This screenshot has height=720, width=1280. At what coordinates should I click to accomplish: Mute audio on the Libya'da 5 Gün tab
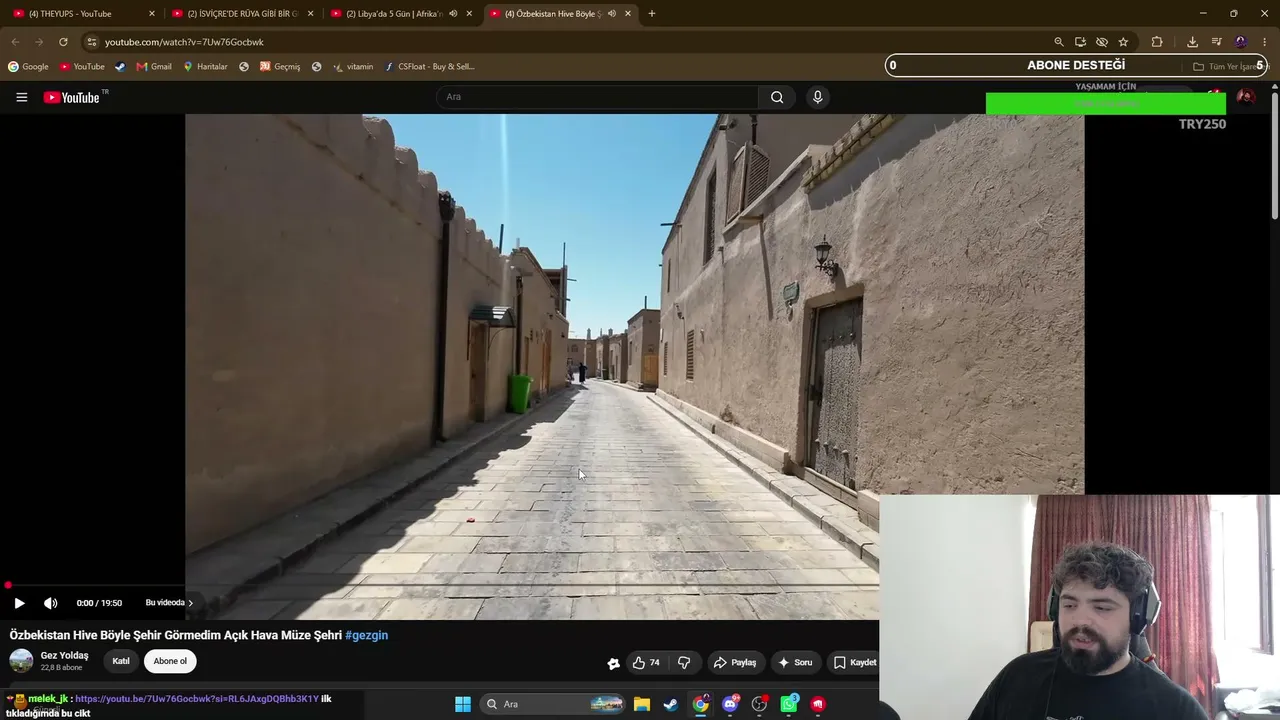[x=453, y=14]
